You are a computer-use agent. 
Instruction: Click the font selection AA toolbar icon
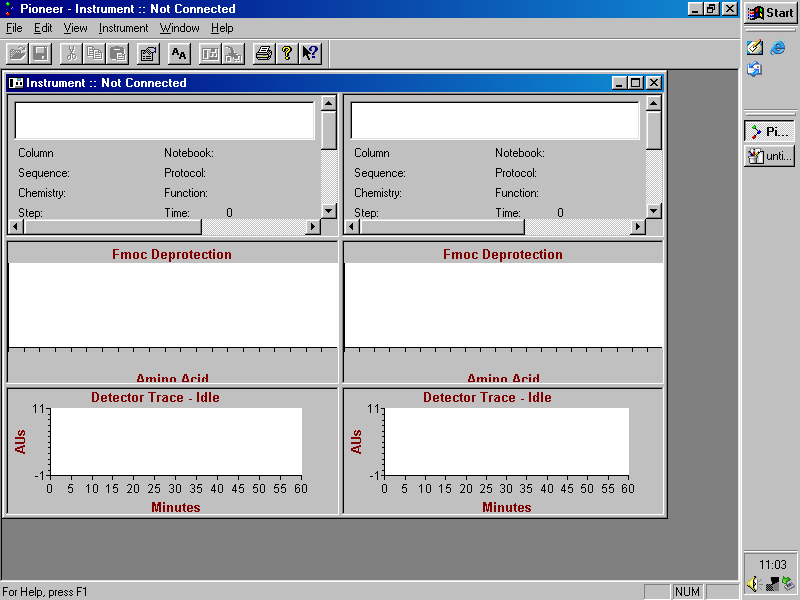point(178,53)
